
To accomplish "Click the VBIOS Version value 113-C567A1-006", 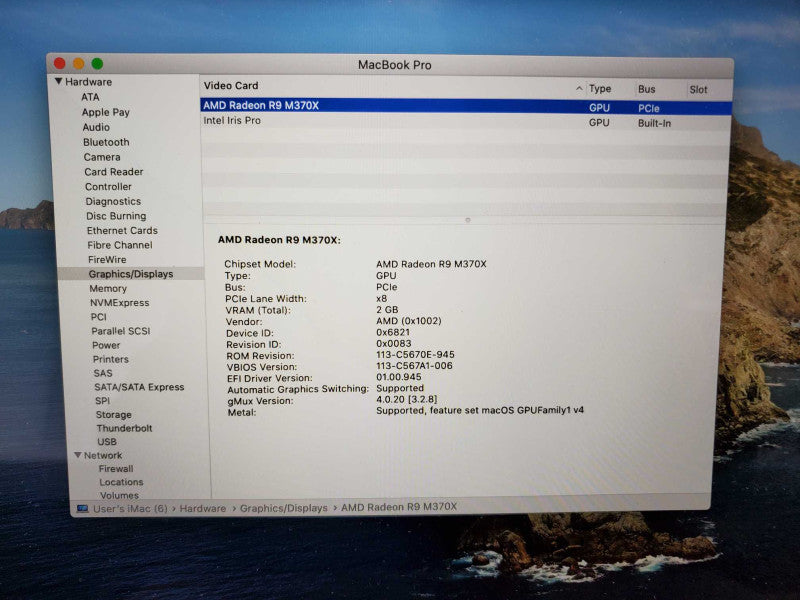I will [414, 366].
